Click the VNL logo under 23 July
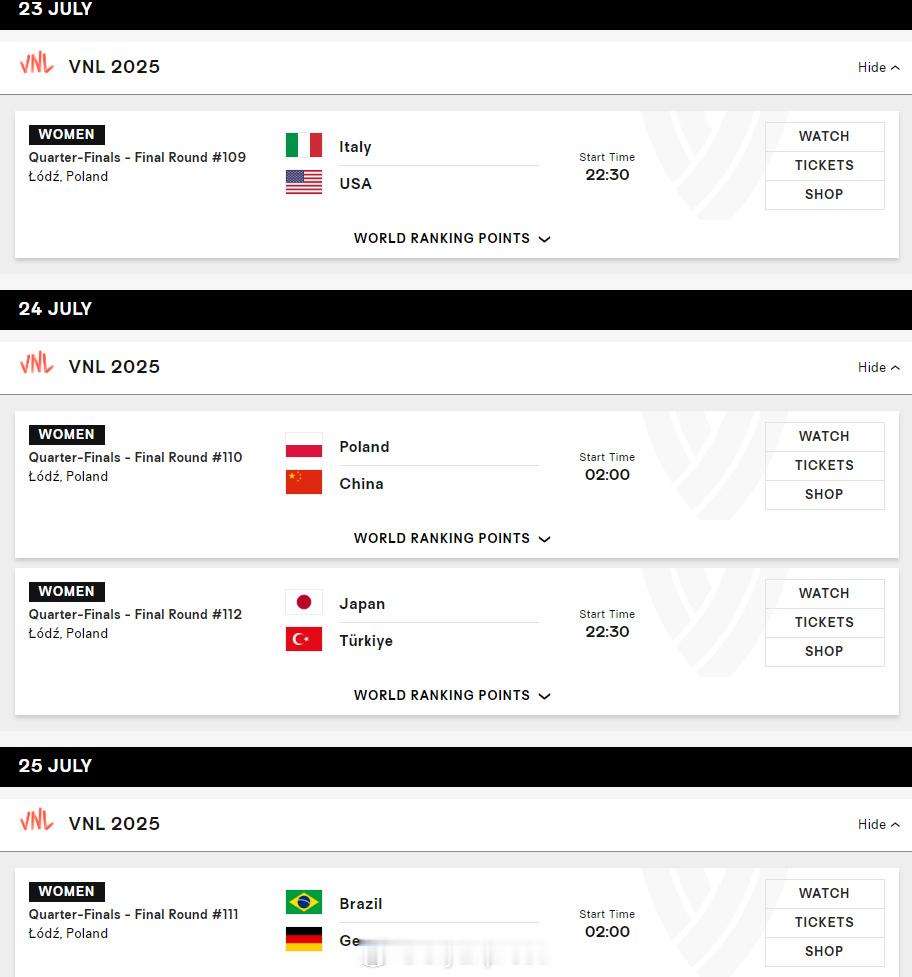Image resolution: width=912 pixels, height=977 pixels. 37,63
